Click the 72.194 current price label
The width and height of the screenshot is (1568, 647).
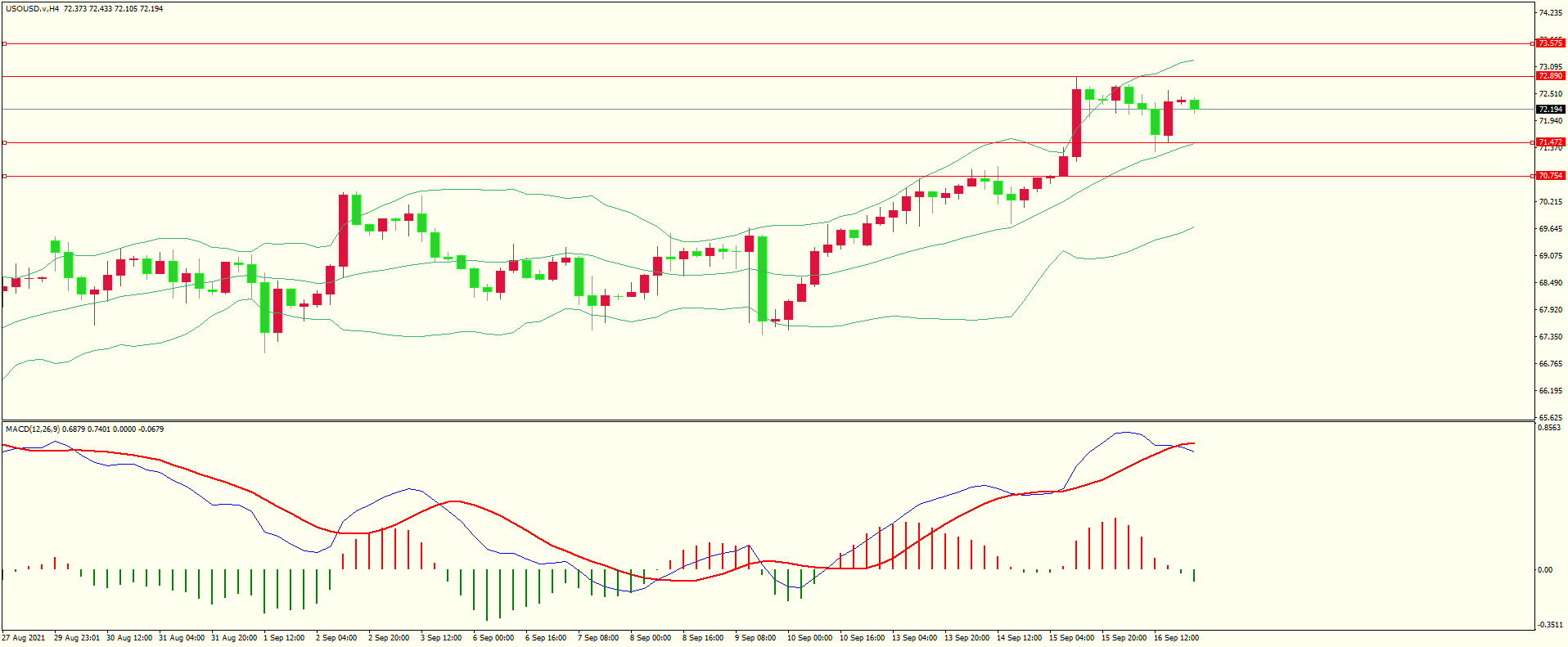[1550, 110]
